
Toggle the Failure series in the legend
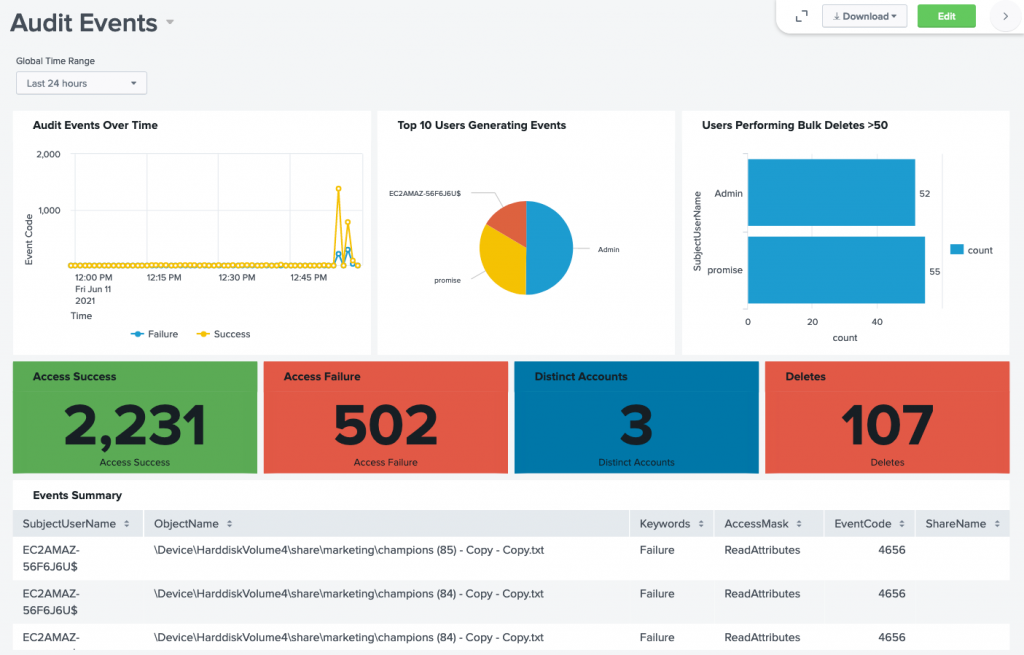coord(155,333)
